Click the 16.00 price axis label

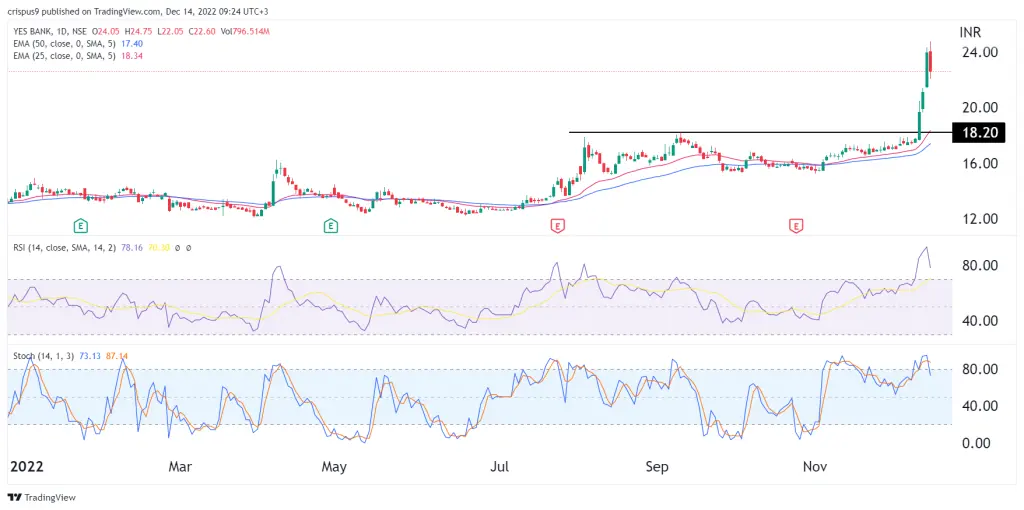pyautogui.click(x=980, y=163)
